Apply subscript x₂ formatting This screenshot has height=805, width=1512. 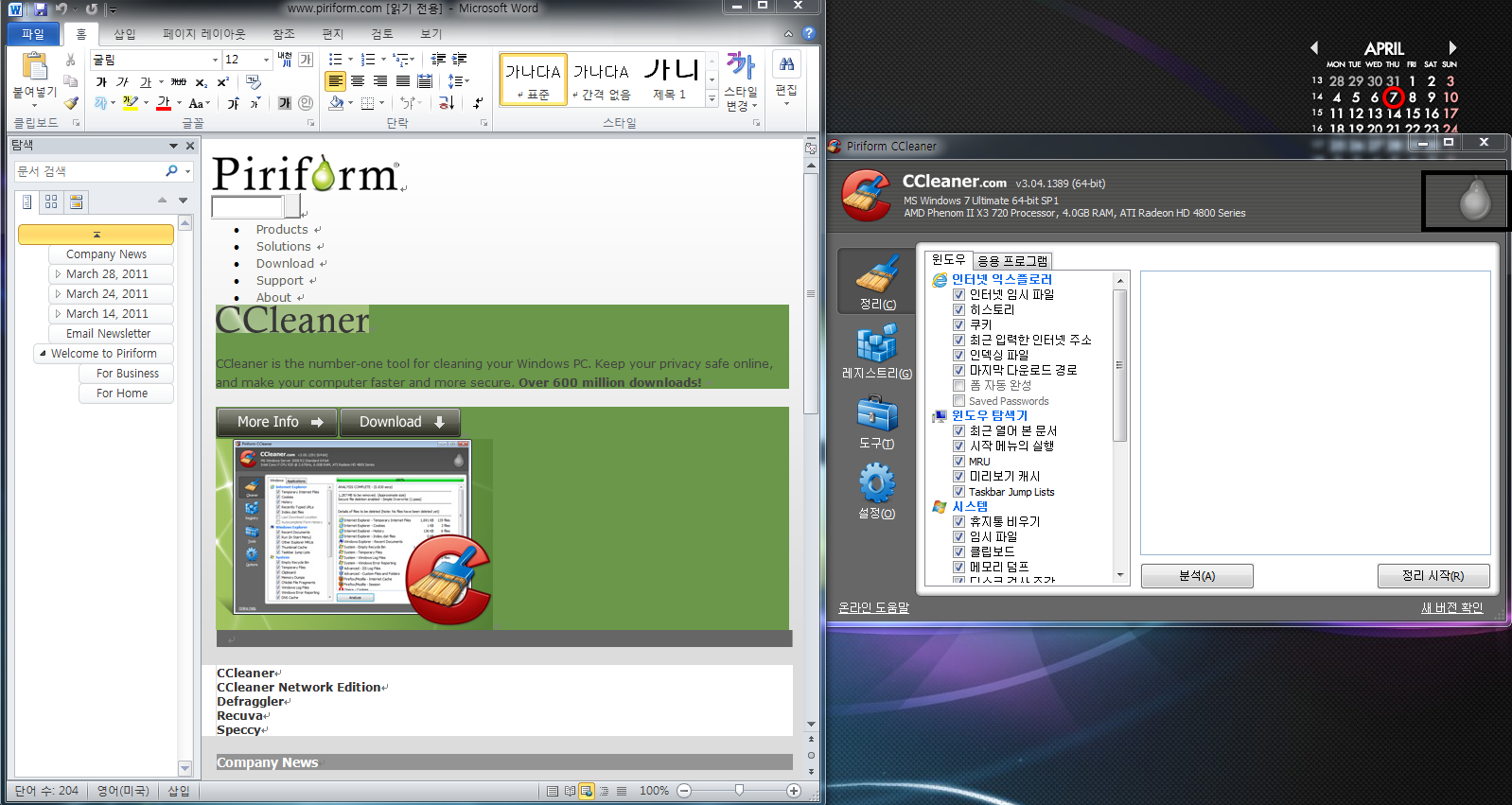(201, 82)
